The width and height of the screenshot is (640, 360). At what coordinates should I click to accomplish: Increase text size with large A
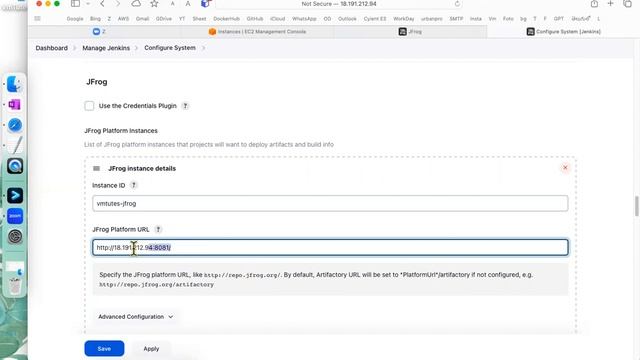188,4
